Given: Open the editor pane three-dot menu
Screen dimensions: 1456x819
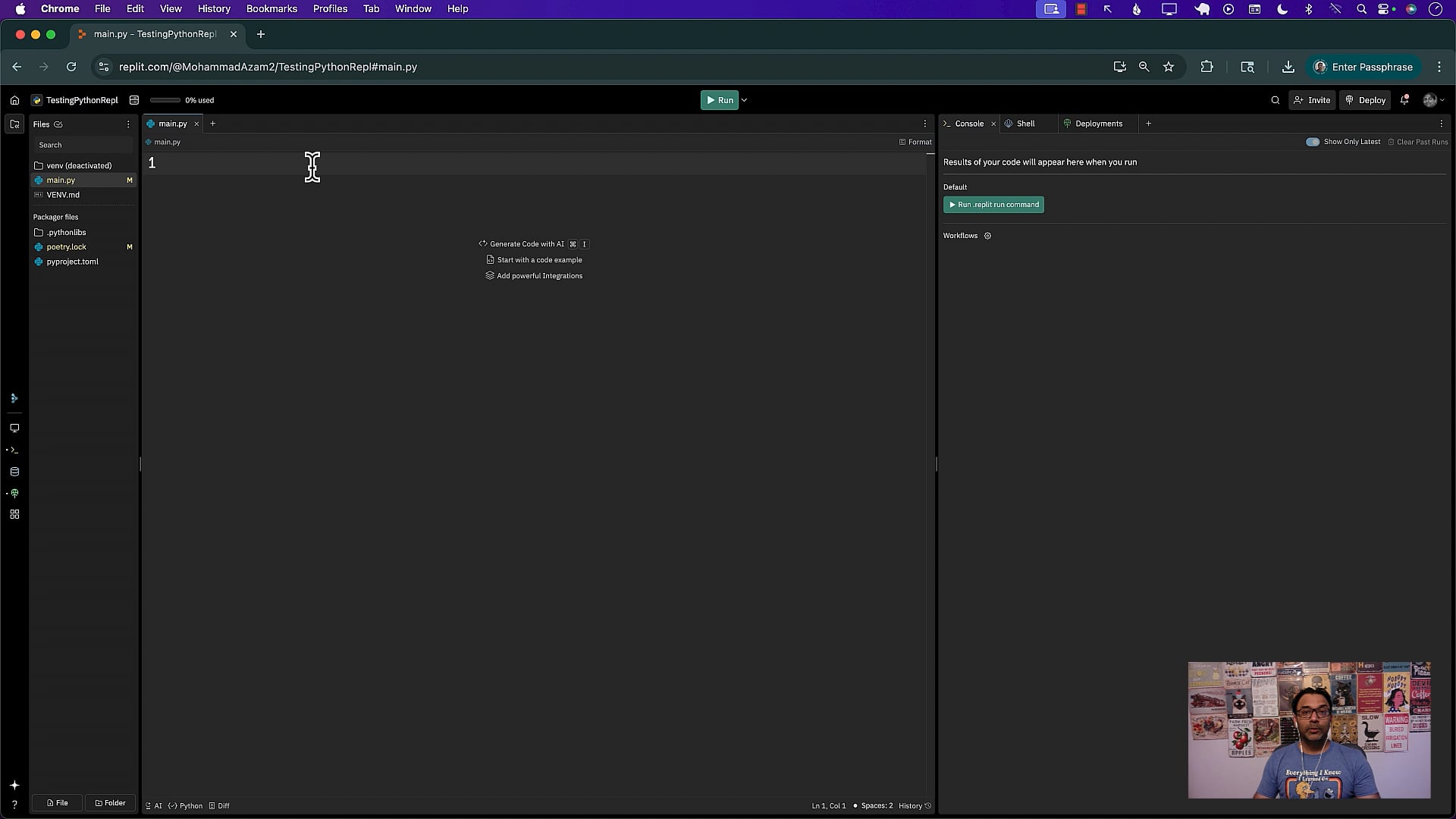Looking at the screenshot, I should [x=924, y=124].
